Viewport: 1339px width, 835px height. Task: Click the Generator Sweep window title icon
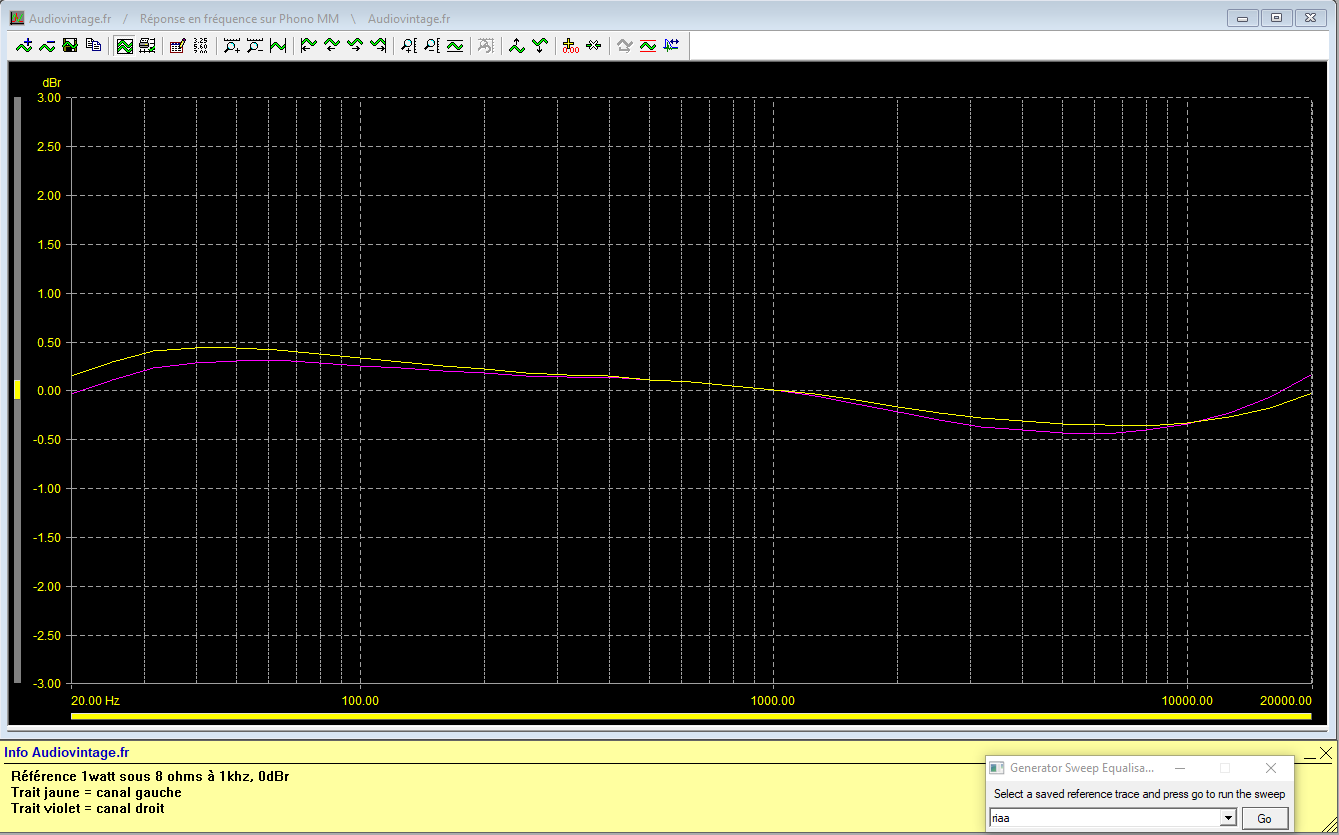click(996, 768)
